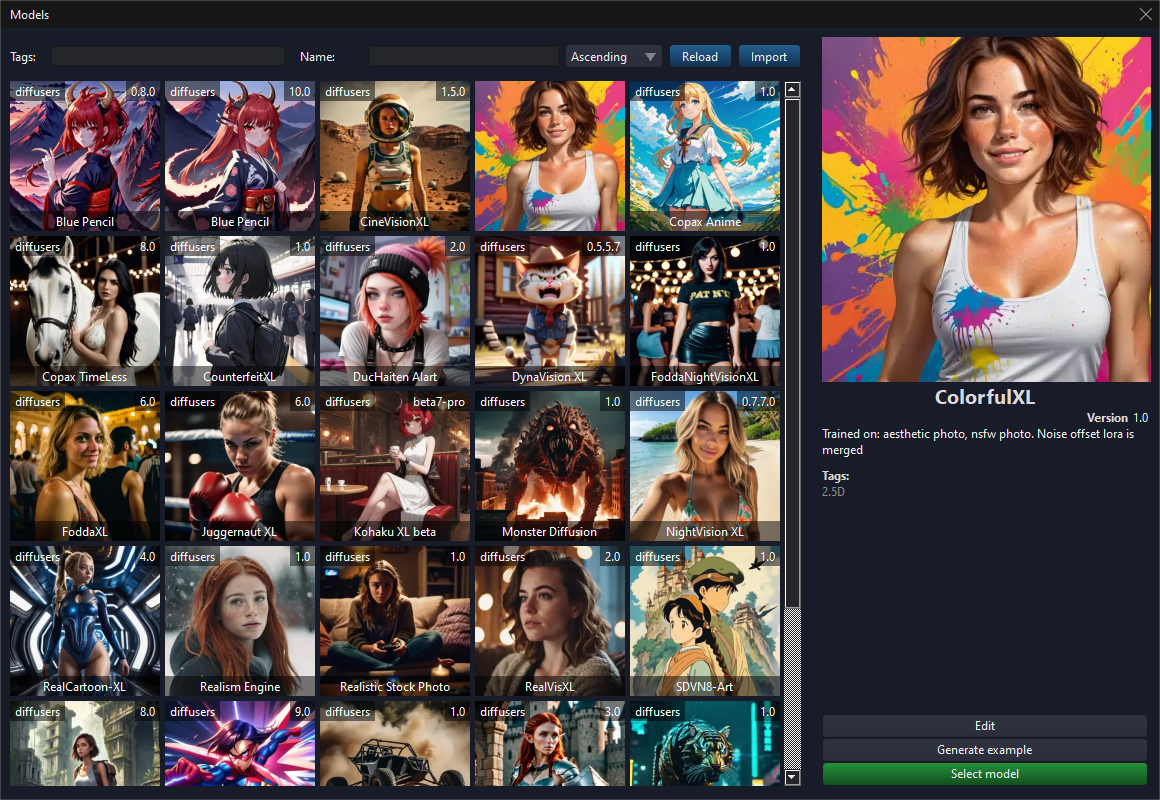Click the green Select model button
Screen dimensions: 1160x800
tap(985, 773)
